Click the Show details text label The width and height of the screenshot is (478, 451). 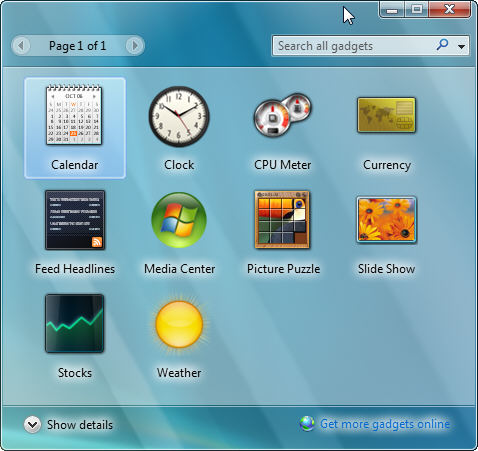click(x=80, y=425)
